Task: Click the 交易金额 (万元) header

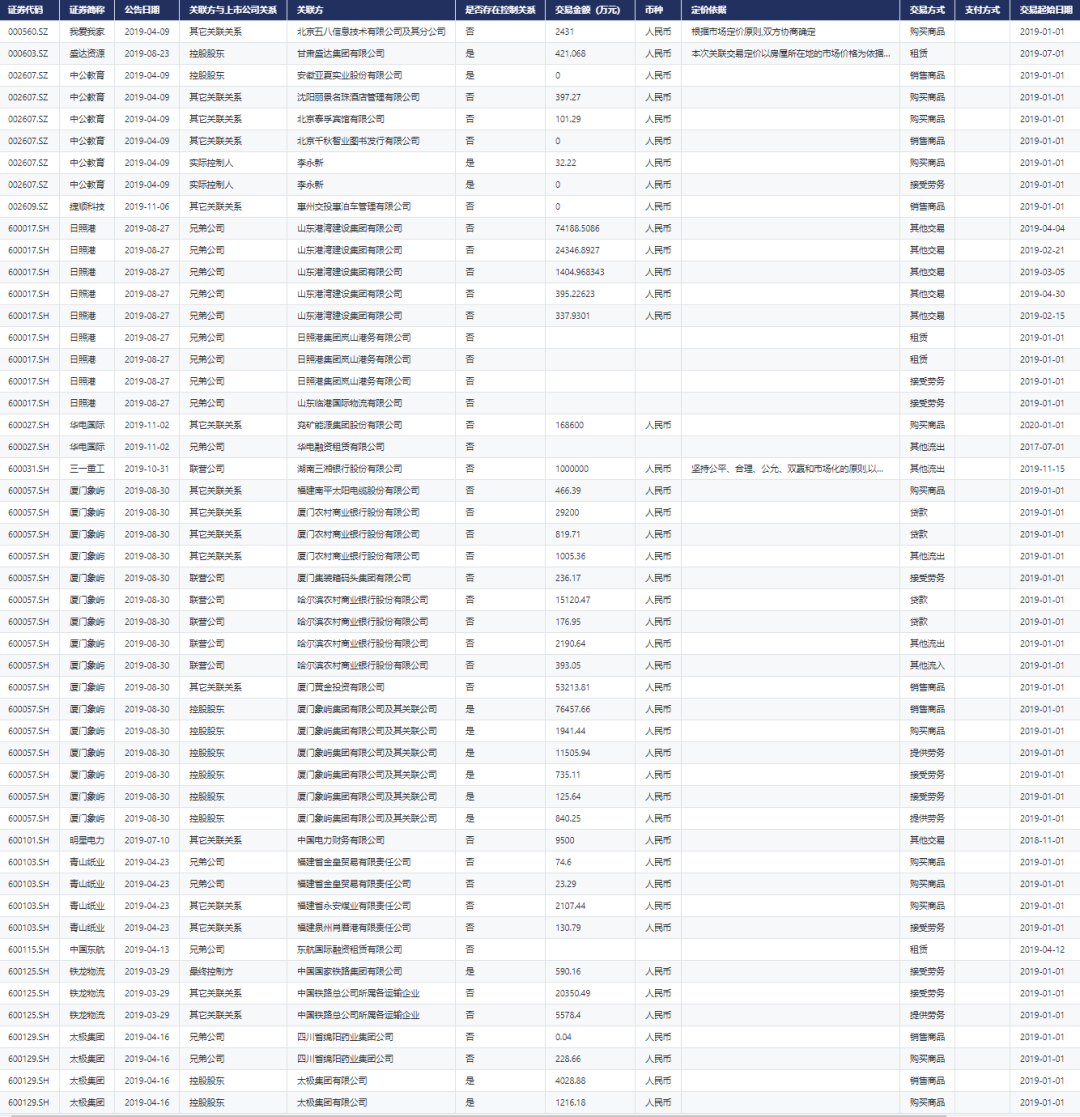Action: pos(588,10)
